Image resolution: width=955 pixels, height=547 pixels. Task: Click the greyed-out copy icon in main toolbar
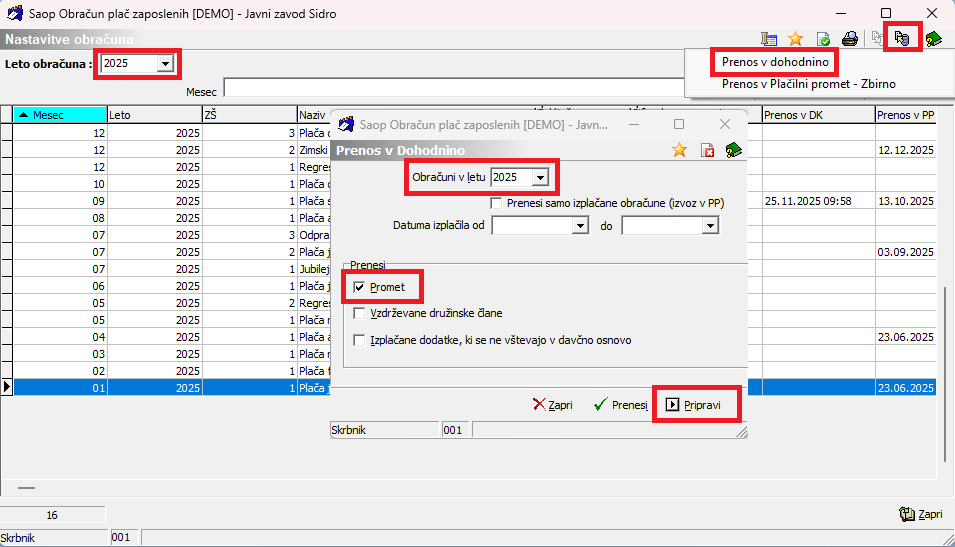pyautogui.click(x=876, y=39)
